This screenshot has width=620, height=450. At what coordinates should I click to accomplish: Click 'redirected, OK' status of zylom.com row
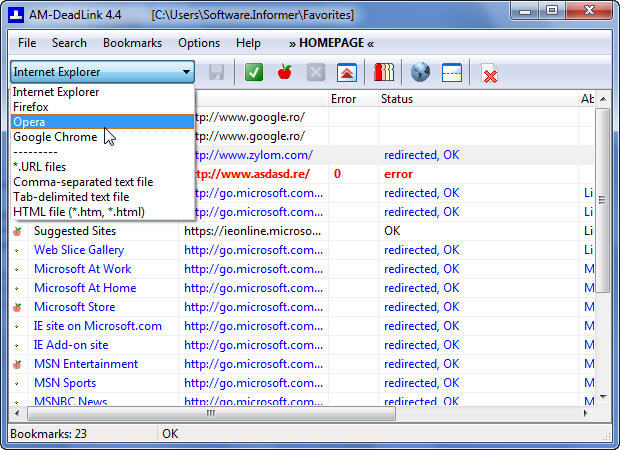(x=422, y=155)
